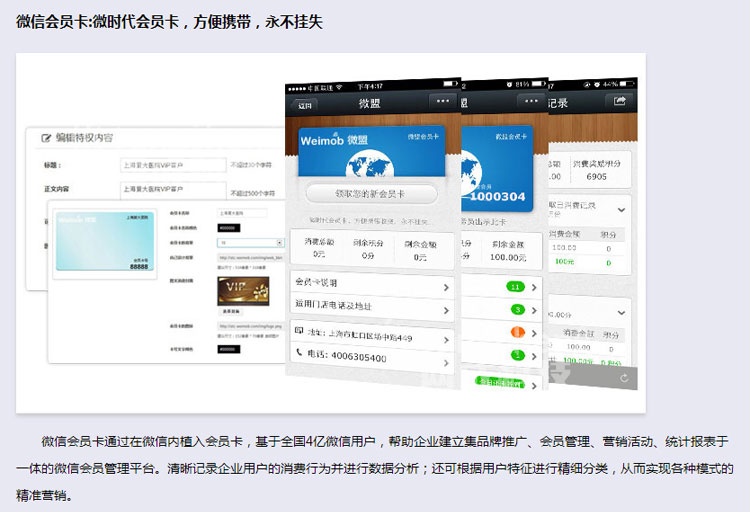Click the edit pencil icon beside 编辑特权内容
Image resolution: width=750 pixels, height=512 pixels.
(45, 137)
